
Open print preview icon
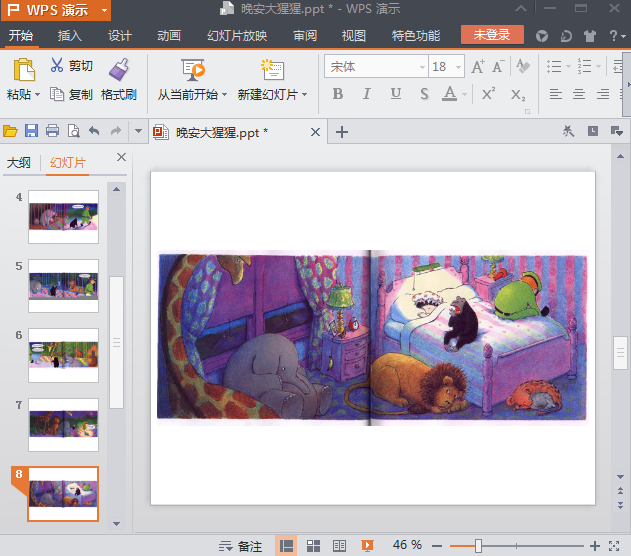coord(74,131)
